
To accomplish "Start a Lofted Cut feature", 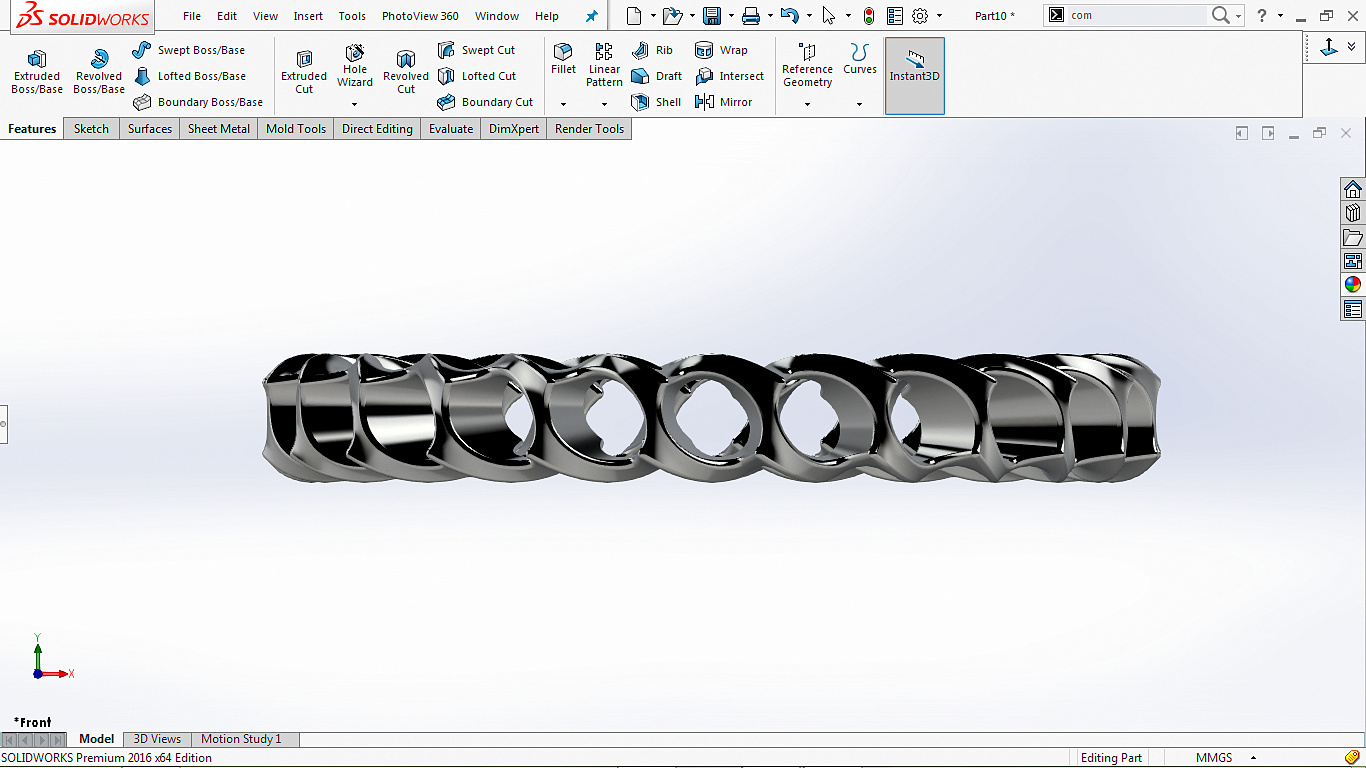I will pos(476,76).
